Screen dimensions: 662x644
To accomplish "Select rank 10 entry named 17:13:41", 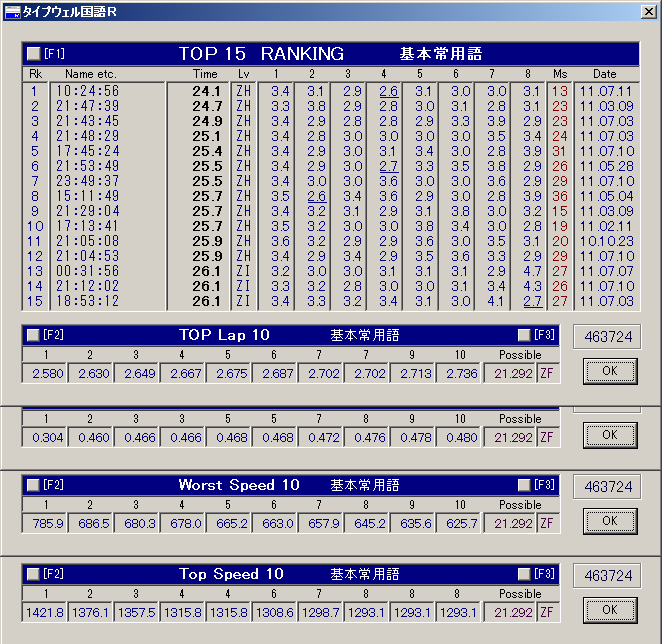I will click(x=88, y=226).
